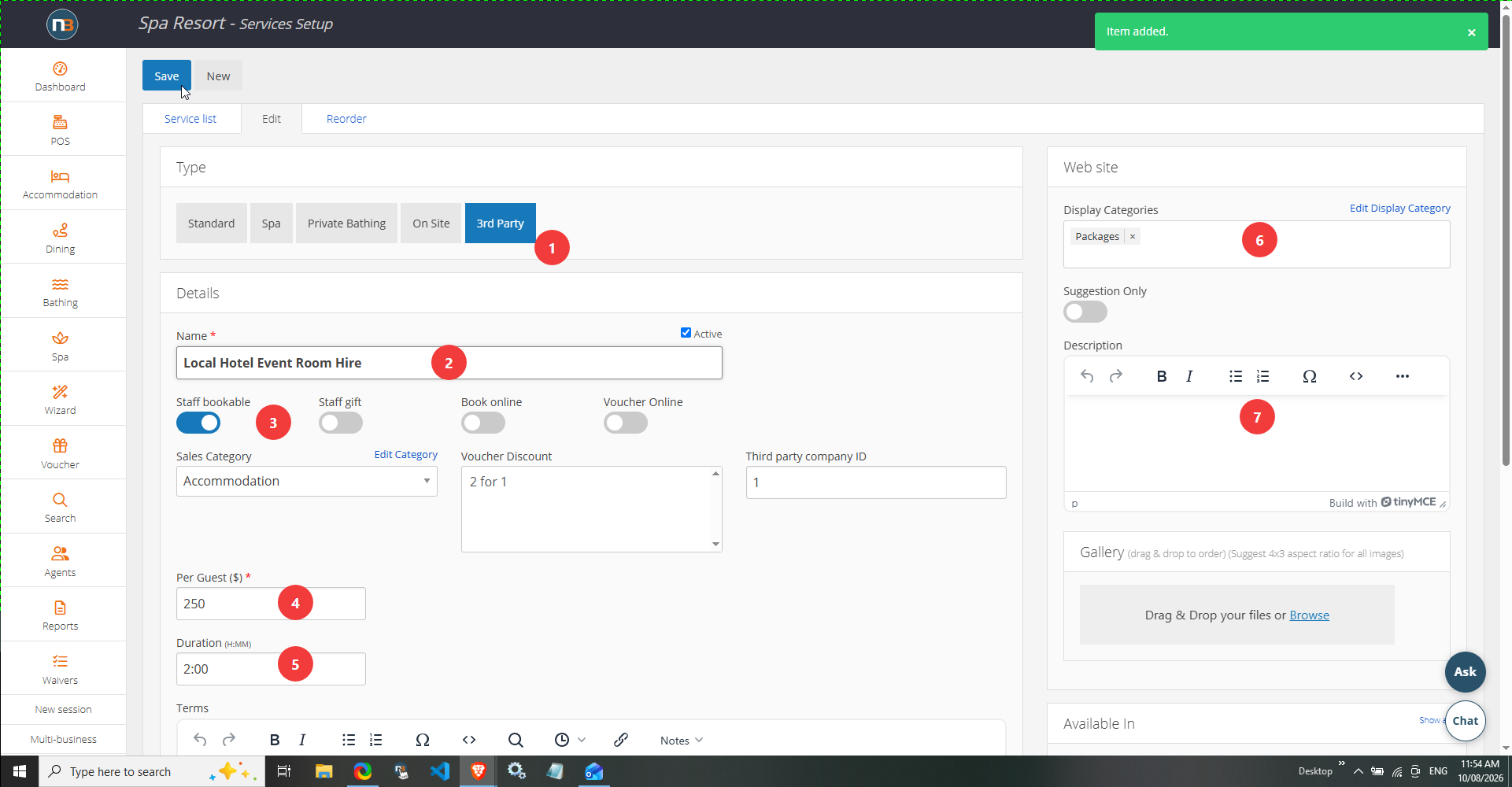1512x787 pixels.
Task: Click the New button
Action: coord(218,76)
